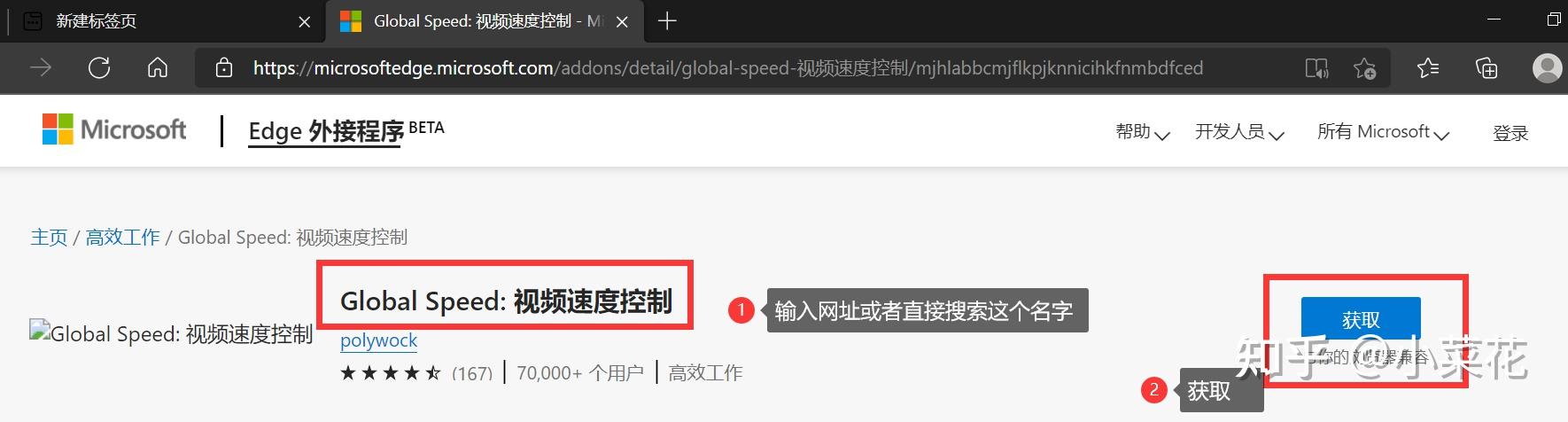The height and width of the screenshot is (422, 1568).
Task: Expand the 帮助 dropdown menu
Action: click(x=1143, y=132)
